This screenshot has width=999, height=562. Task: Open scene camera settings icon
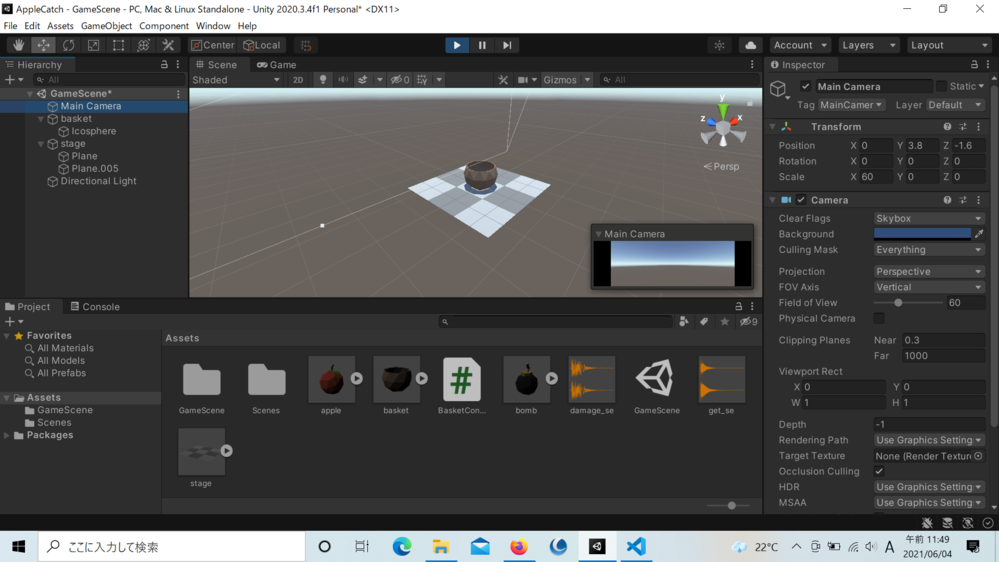click(x=523, y=80)
